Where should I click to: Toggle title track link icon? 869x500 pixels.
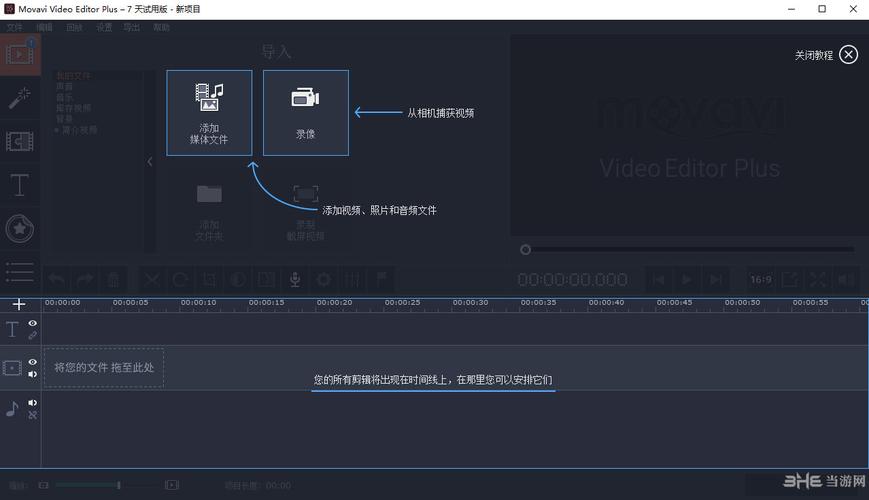click(33, 335)
